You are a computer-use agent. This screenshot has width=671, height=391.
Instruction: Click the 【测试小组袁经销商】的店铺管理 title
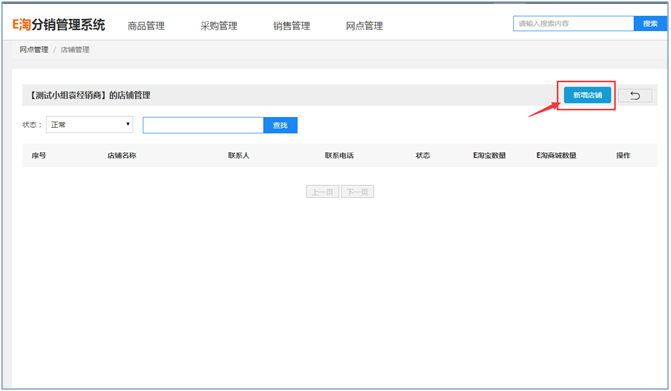pos(89,95)
